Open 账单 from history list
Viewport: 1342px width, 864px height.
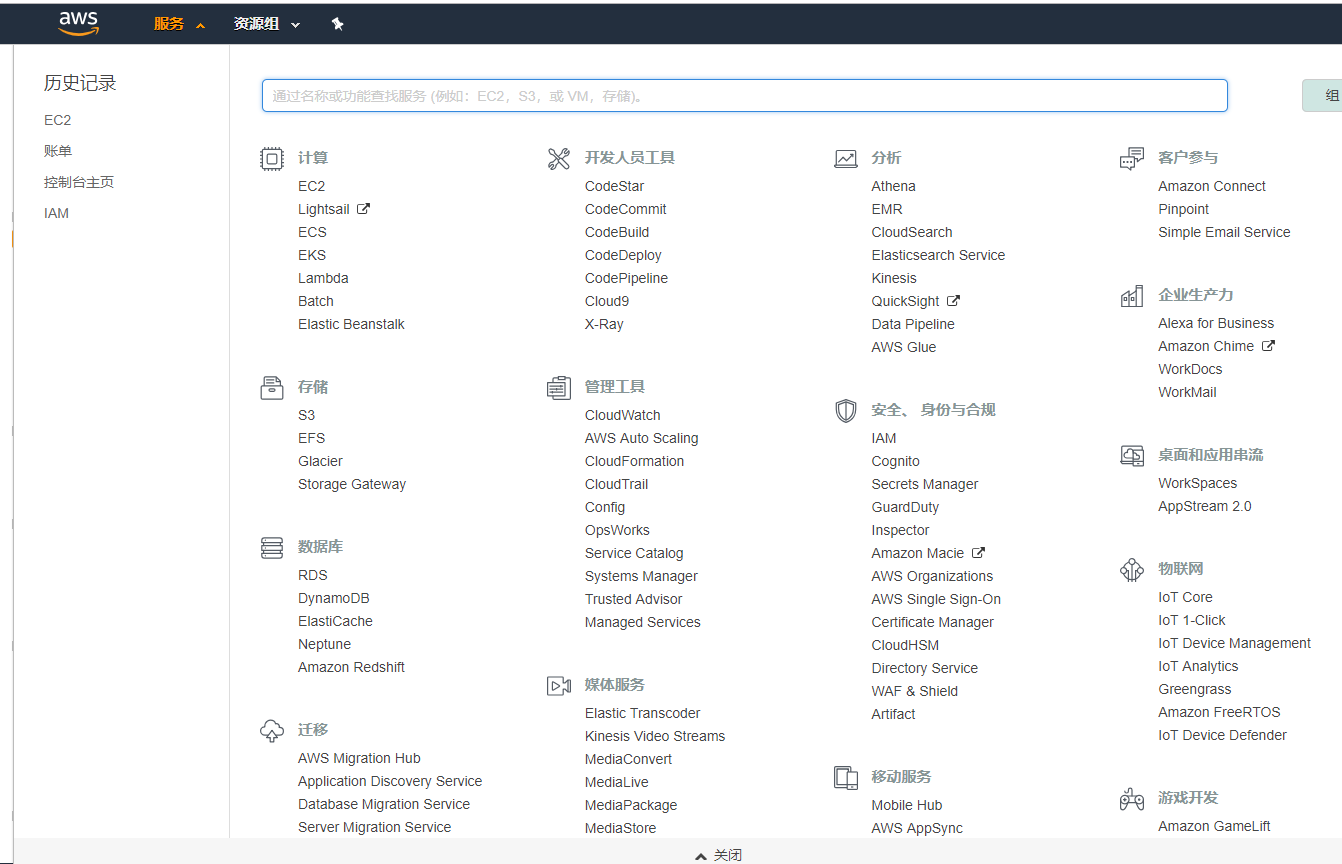58,151
